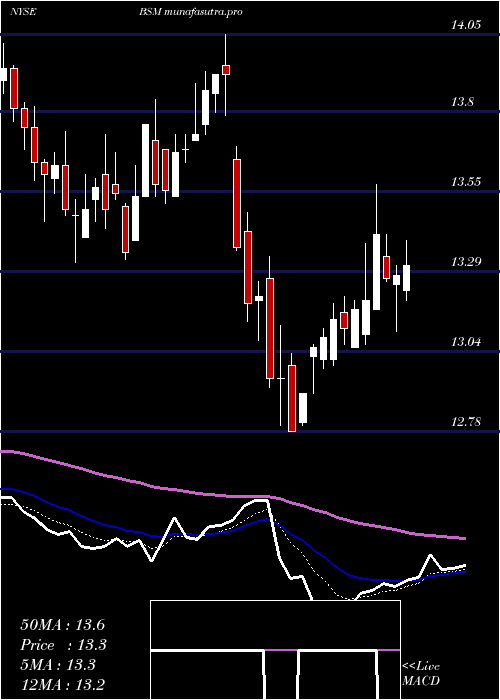Click the NYSE exchange label
Screen dimensions: 500x700
coord(23,12)
